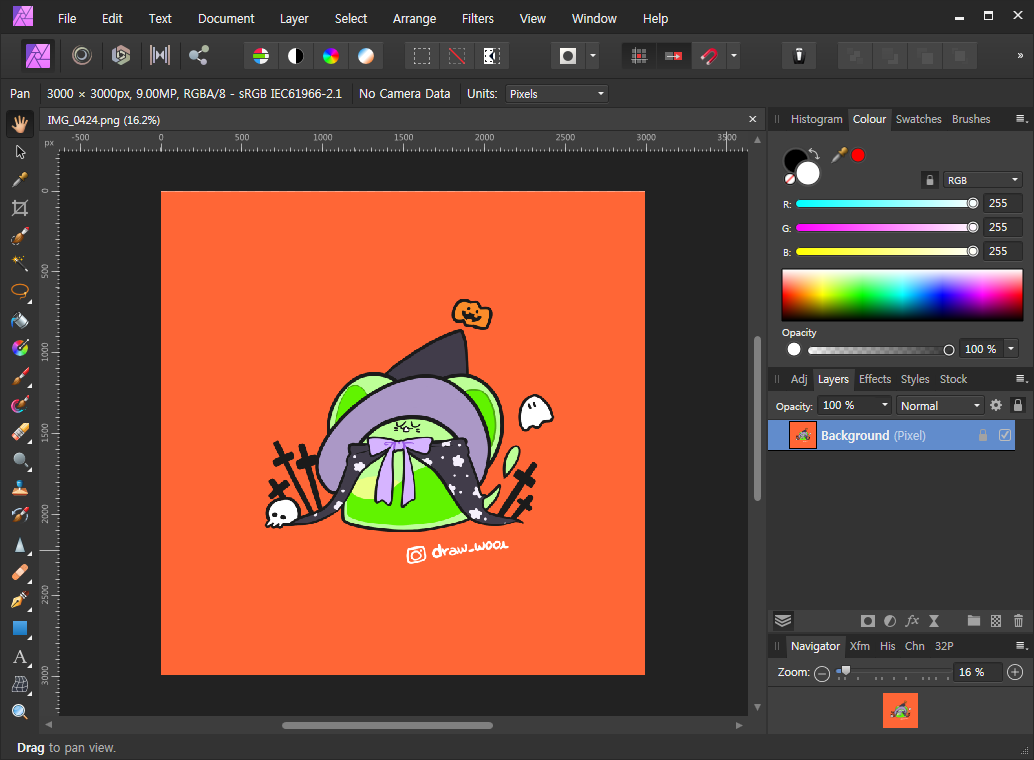Switch to Develop Persona
Screen dimensions: 1034x760
[121, 55]
